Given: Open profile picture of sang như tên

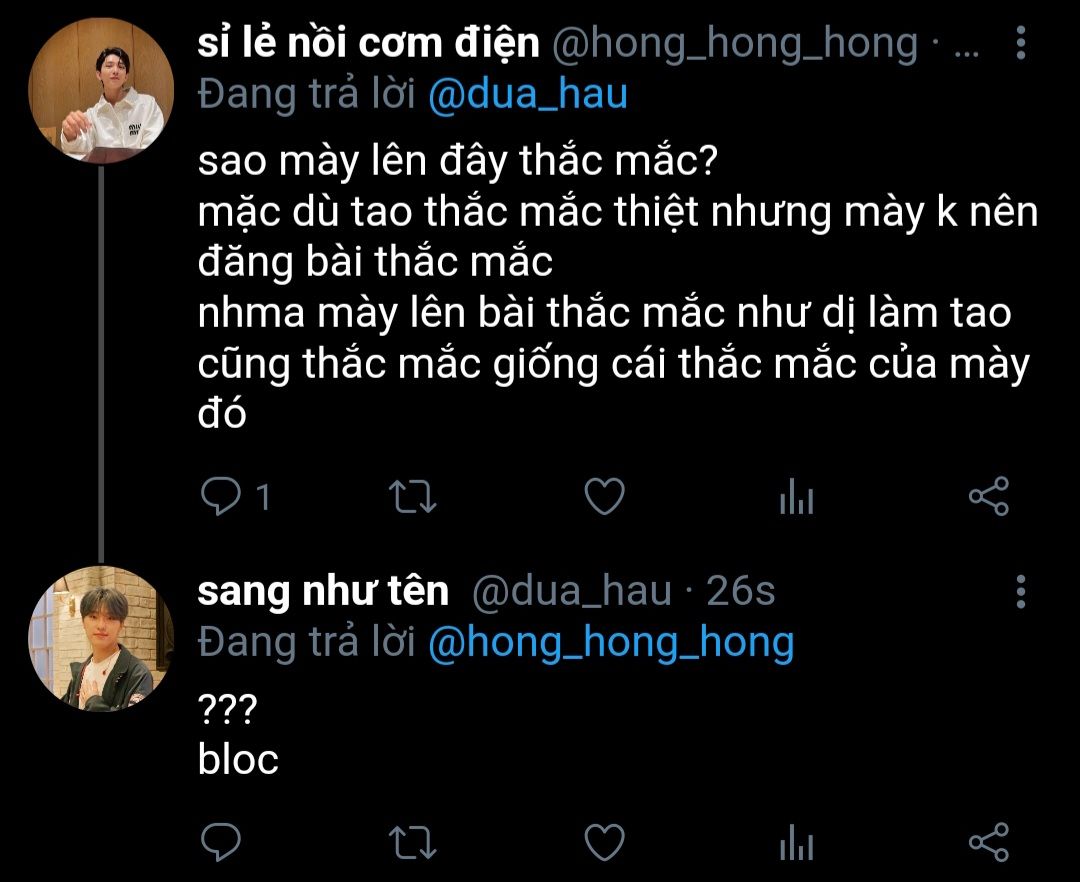Looking at the screenshot, I should tap(101, 639).
